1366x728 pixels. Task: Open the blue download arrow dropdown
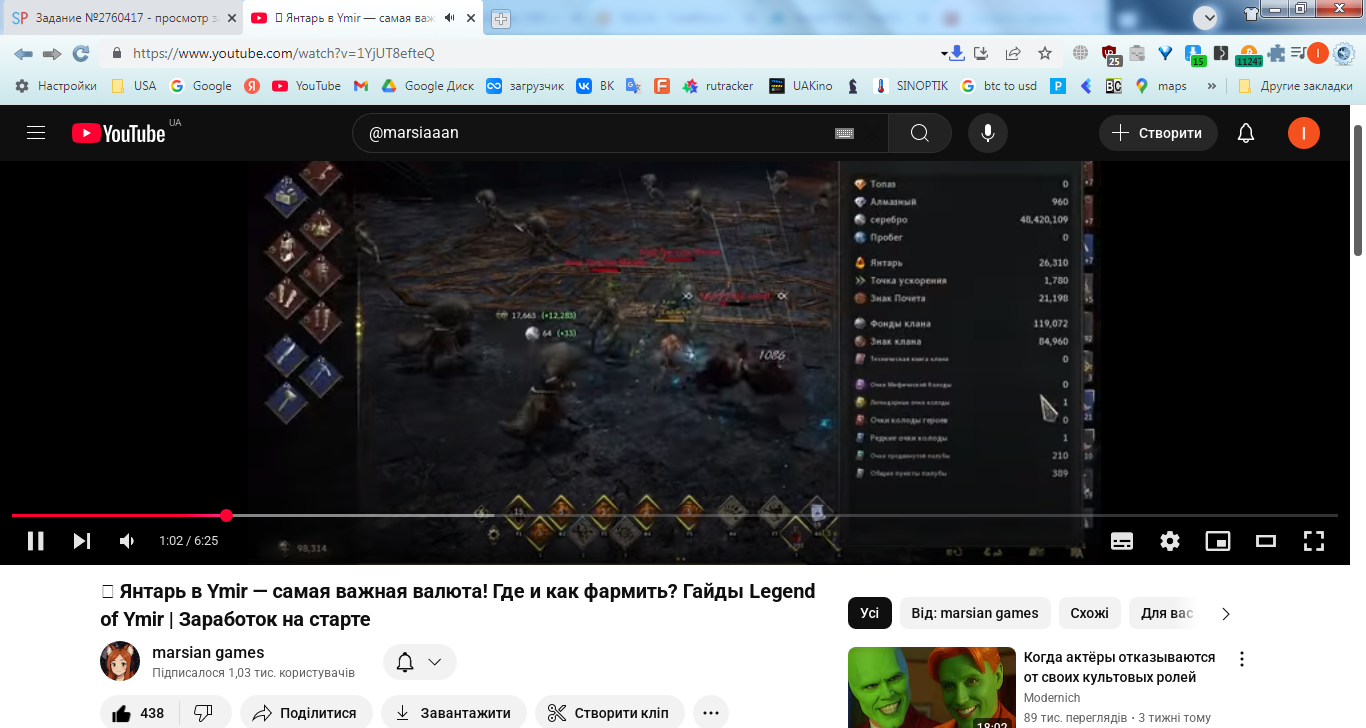(952, 53)
